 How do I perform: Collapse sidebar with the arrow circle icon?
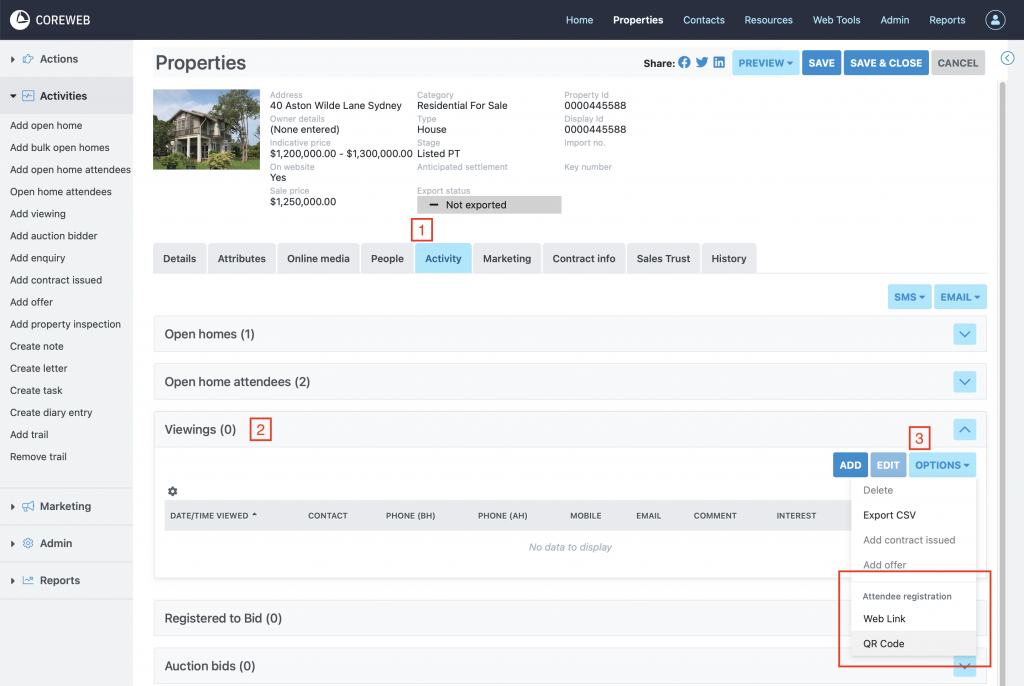(x=1007, y=58)
